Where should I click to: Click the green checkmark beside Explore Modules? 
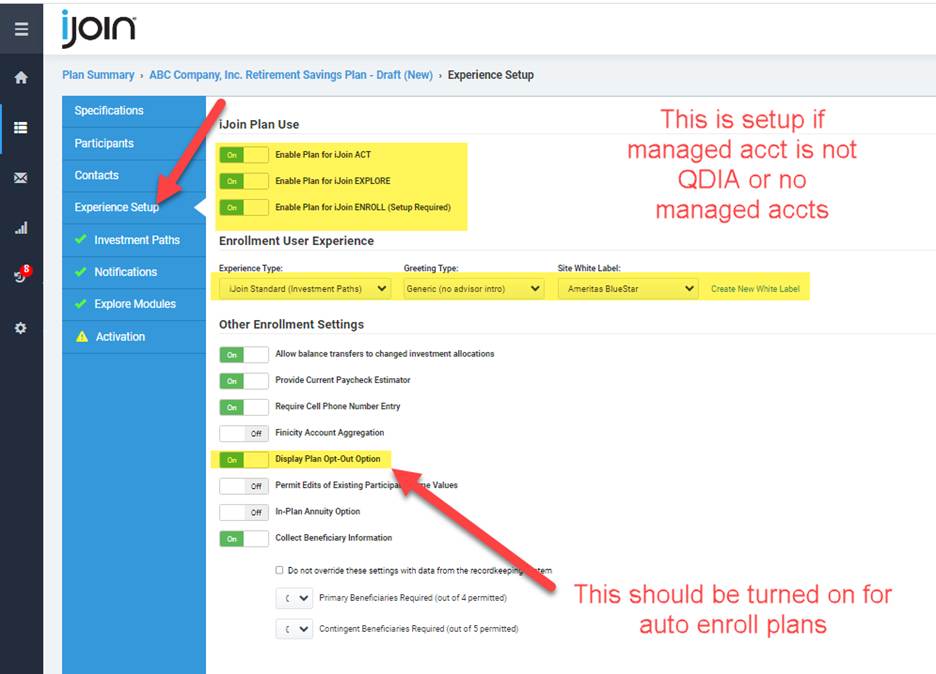(x=81, y=304)
